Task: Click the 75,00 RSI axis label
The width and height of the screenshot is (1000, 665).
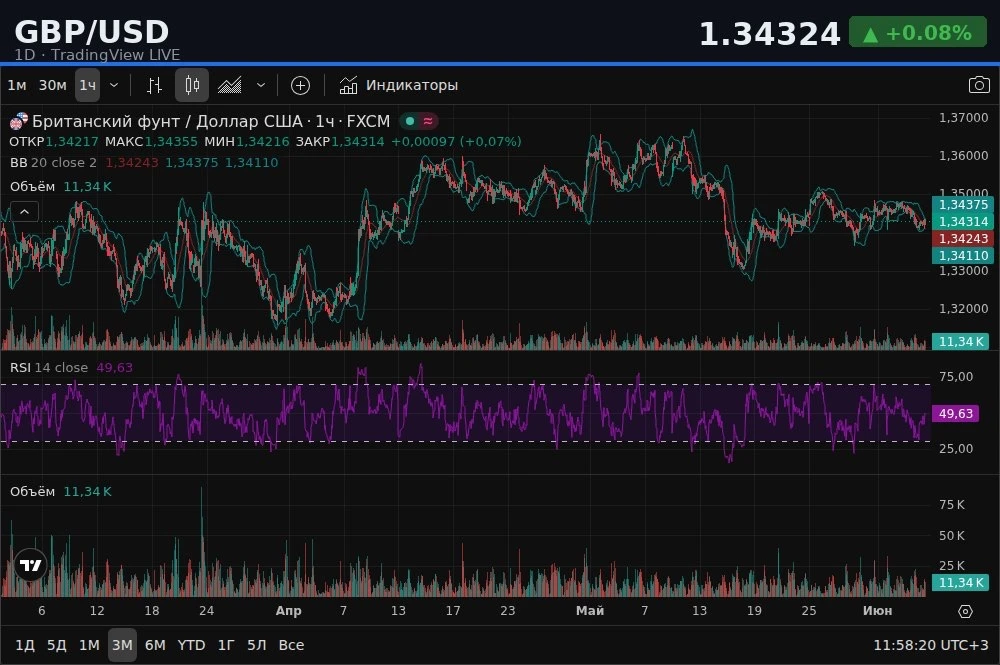Action: tap(956, 377)
